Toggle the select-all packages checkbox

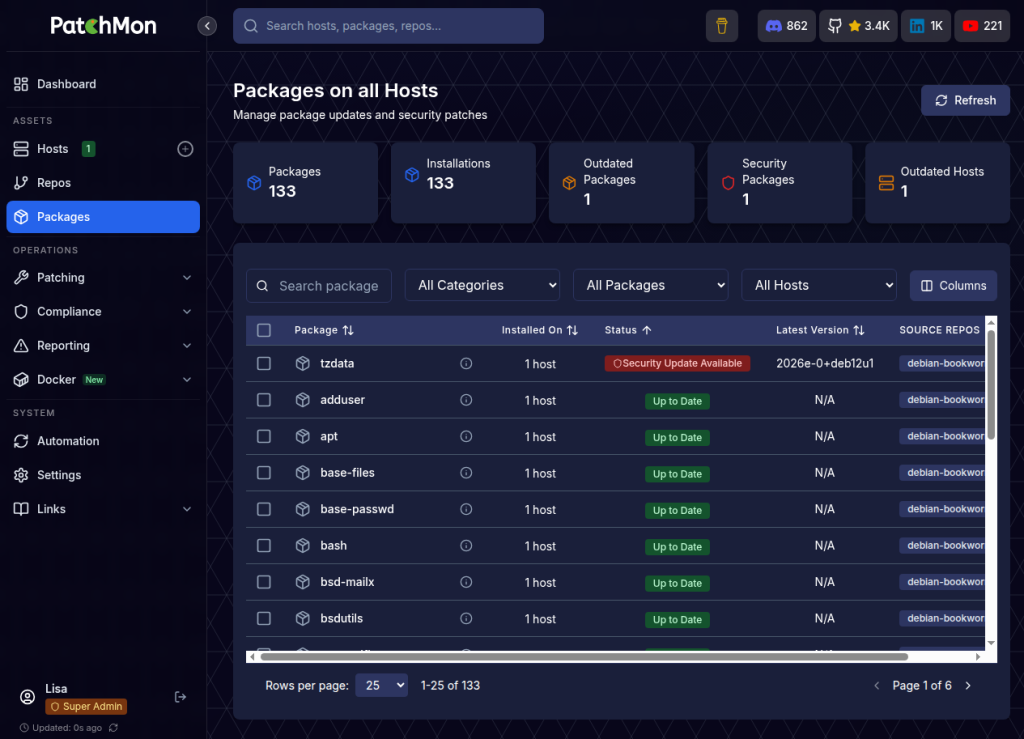pos(264,330)
